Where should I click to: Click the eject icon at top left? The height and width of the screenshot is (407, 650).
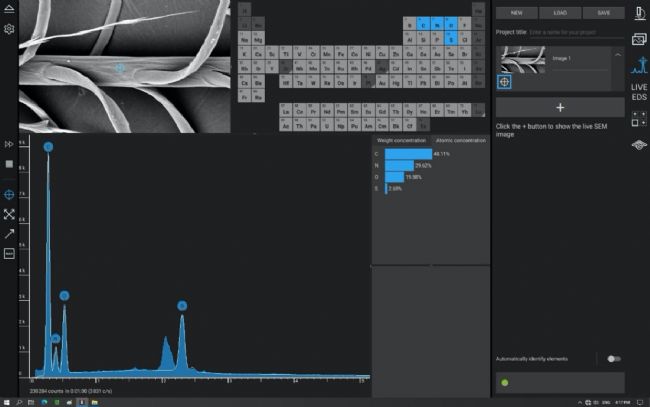(9, 8)
